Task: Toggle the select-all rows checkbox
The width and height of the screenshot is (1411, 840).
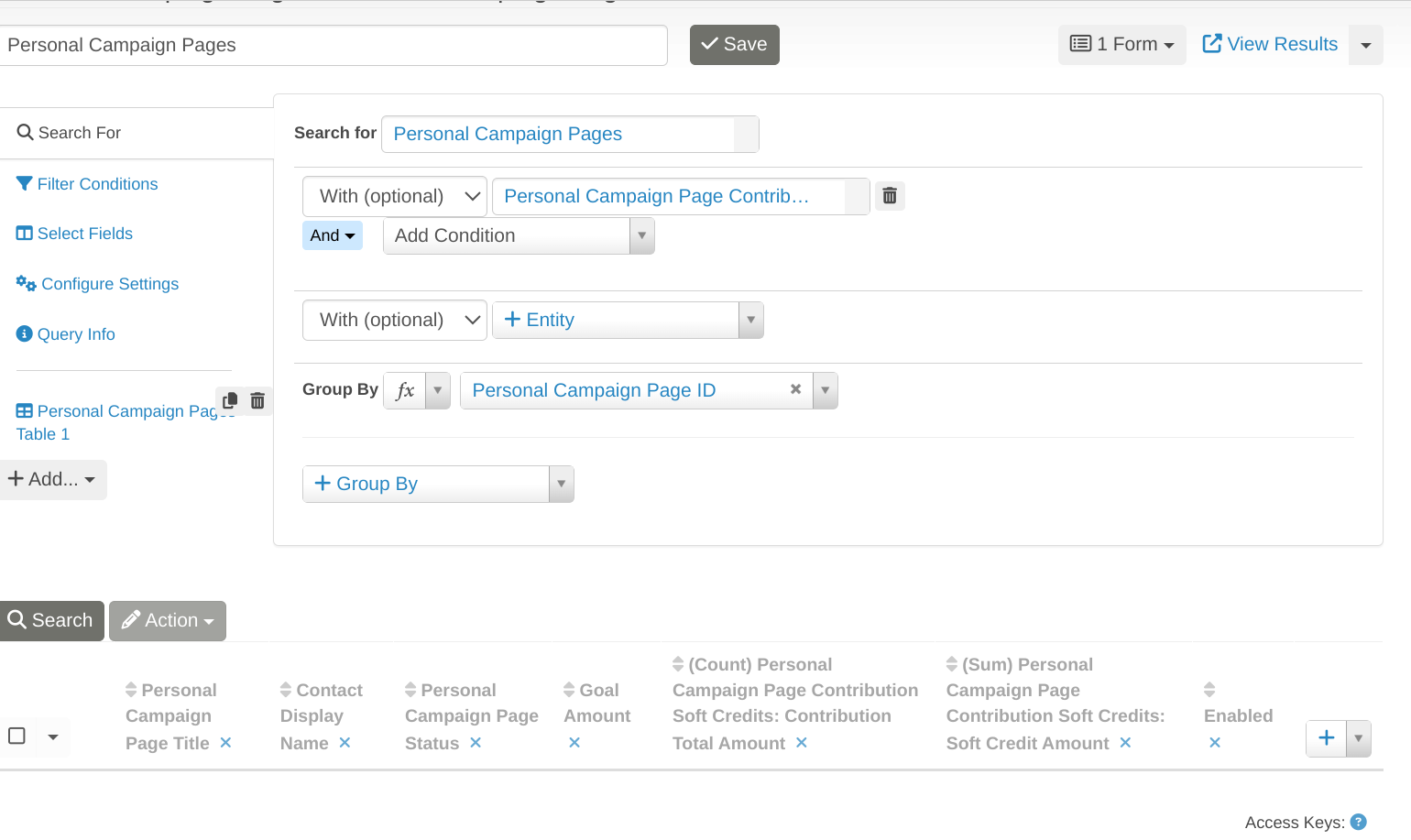Action: [x=16, y=736]
